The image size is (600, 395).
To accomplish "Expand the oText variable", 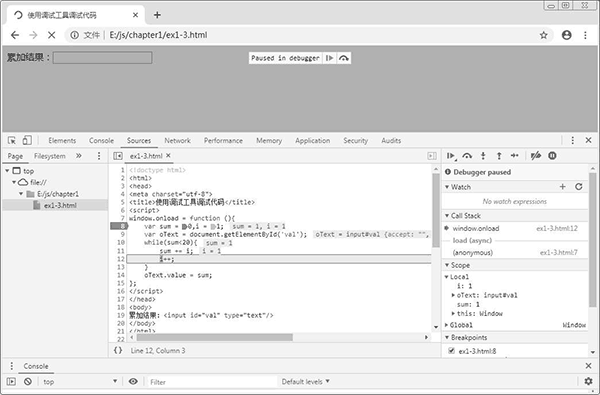I will 453,295.
